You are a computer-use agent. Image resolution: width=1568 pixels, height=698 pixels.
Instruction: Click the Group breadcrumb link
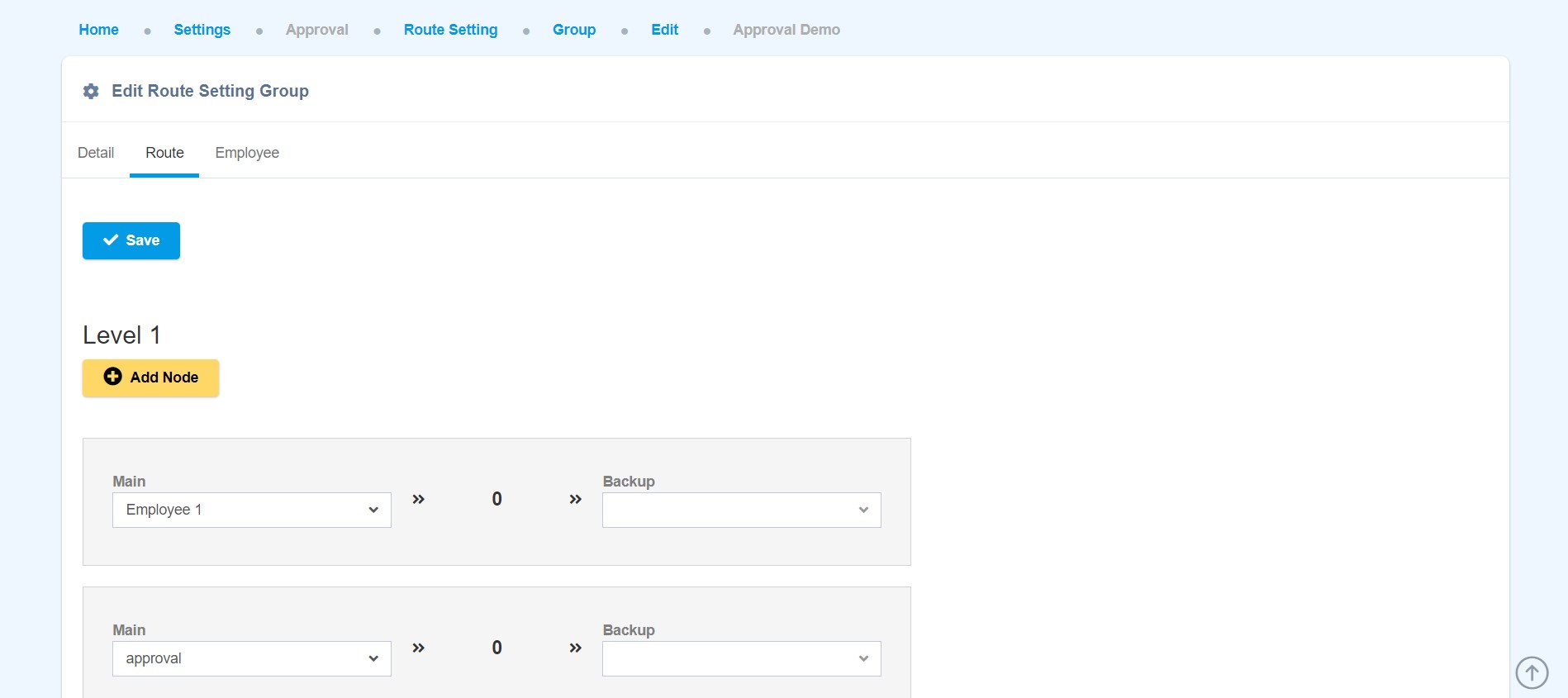(x=574, y=30)
